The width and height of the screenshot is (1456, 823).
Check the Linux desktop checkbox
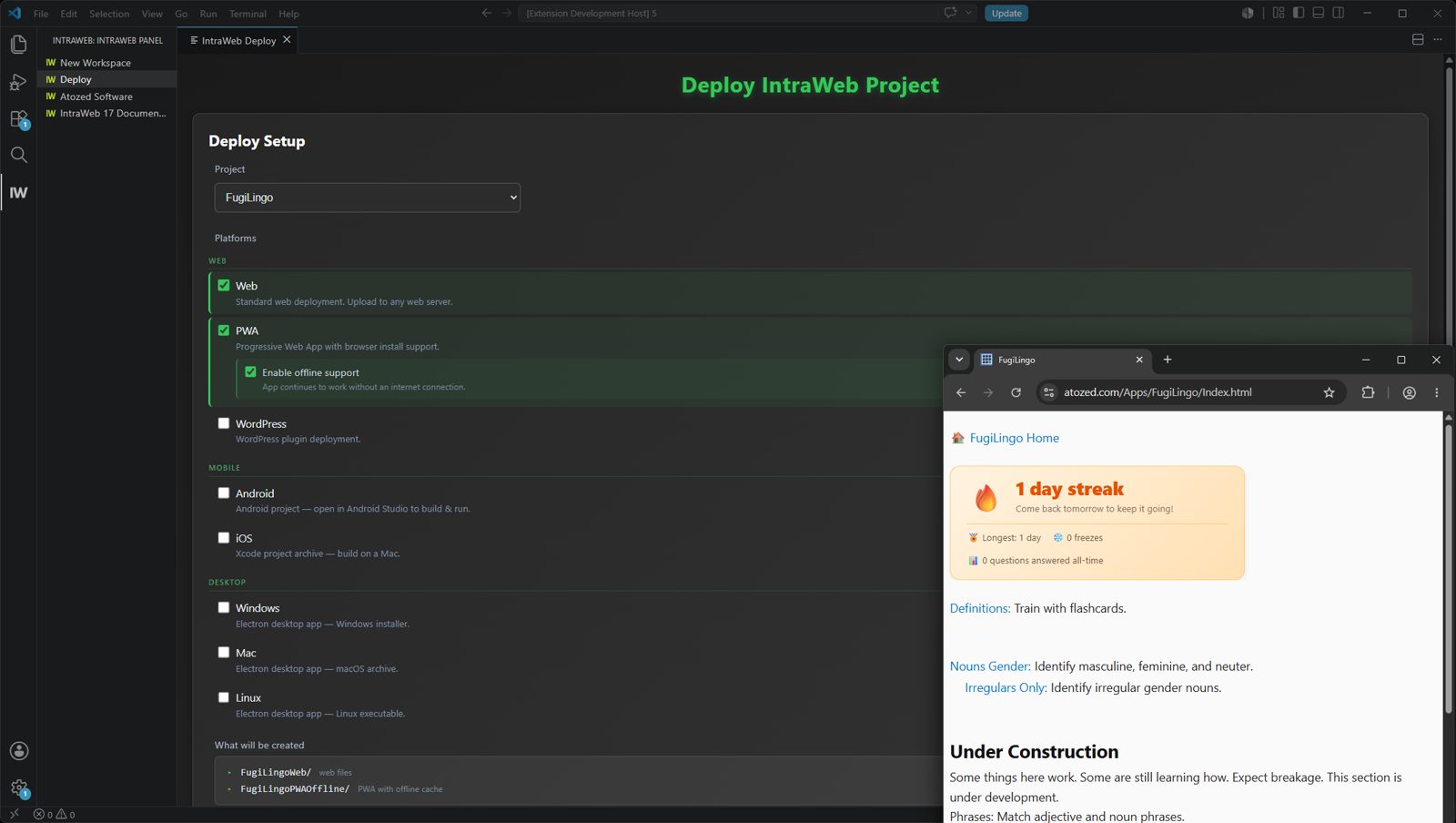click(x=224, y=697)
